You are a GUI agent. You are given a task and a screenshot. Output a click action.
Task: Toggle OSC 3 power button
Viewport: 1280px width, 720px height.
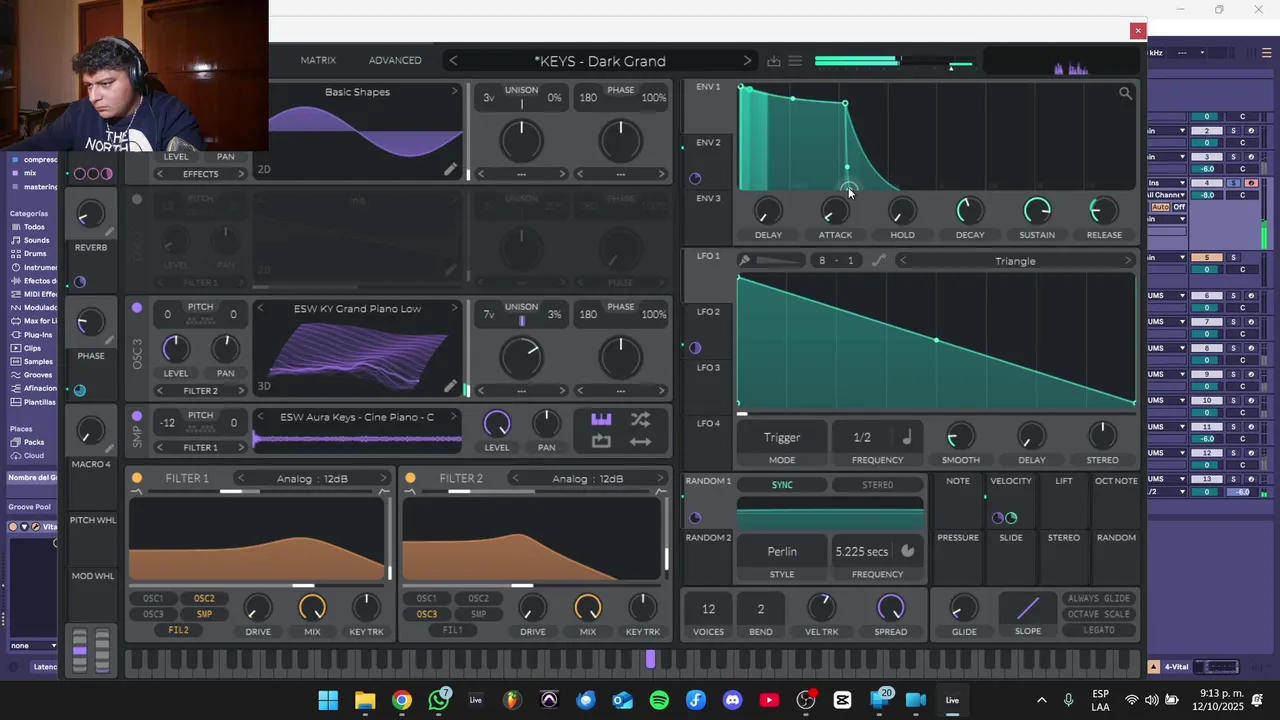point(137,308)
